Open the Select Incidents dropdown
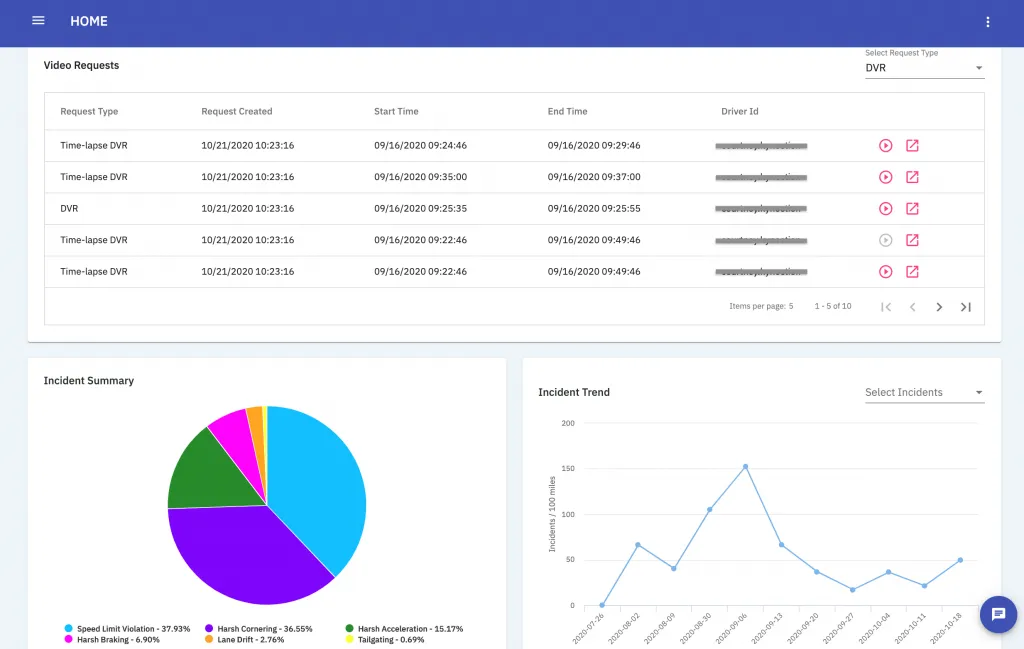Screen dimensions: 1024x649 (924, 392)
